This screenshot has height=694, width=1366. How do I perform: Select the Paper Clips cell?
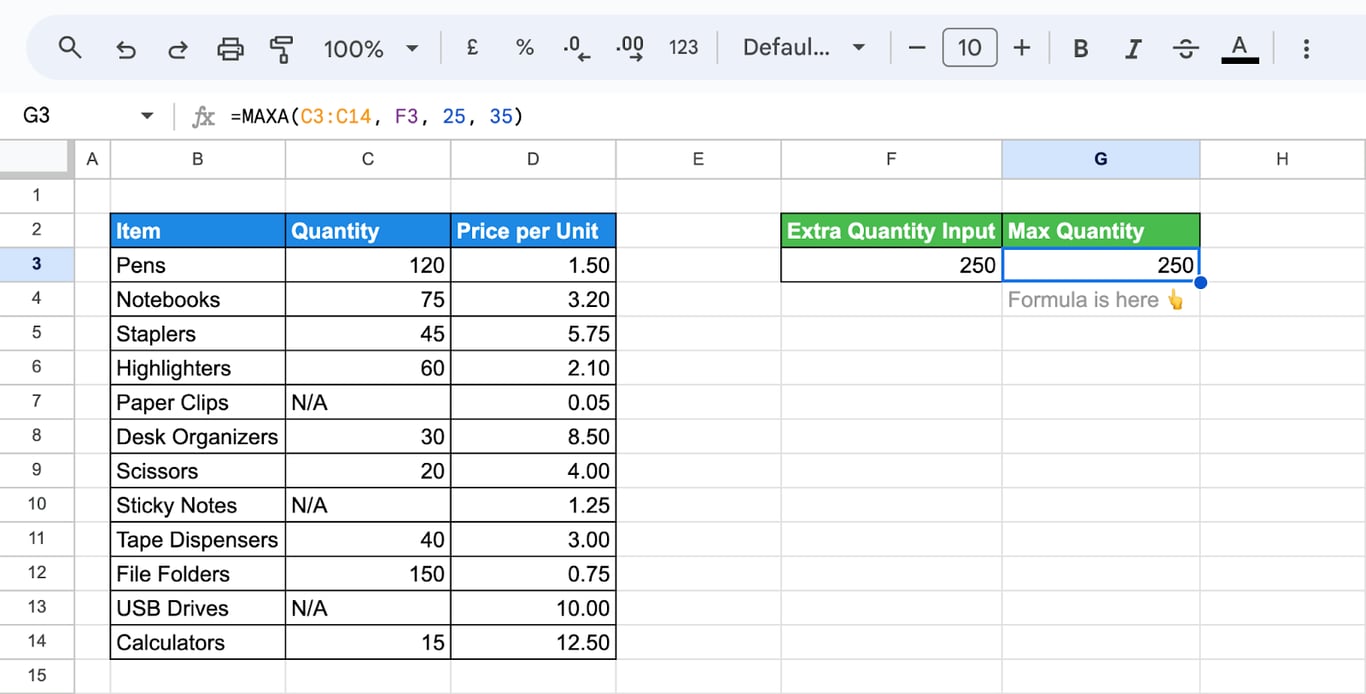tap(197, 402)
